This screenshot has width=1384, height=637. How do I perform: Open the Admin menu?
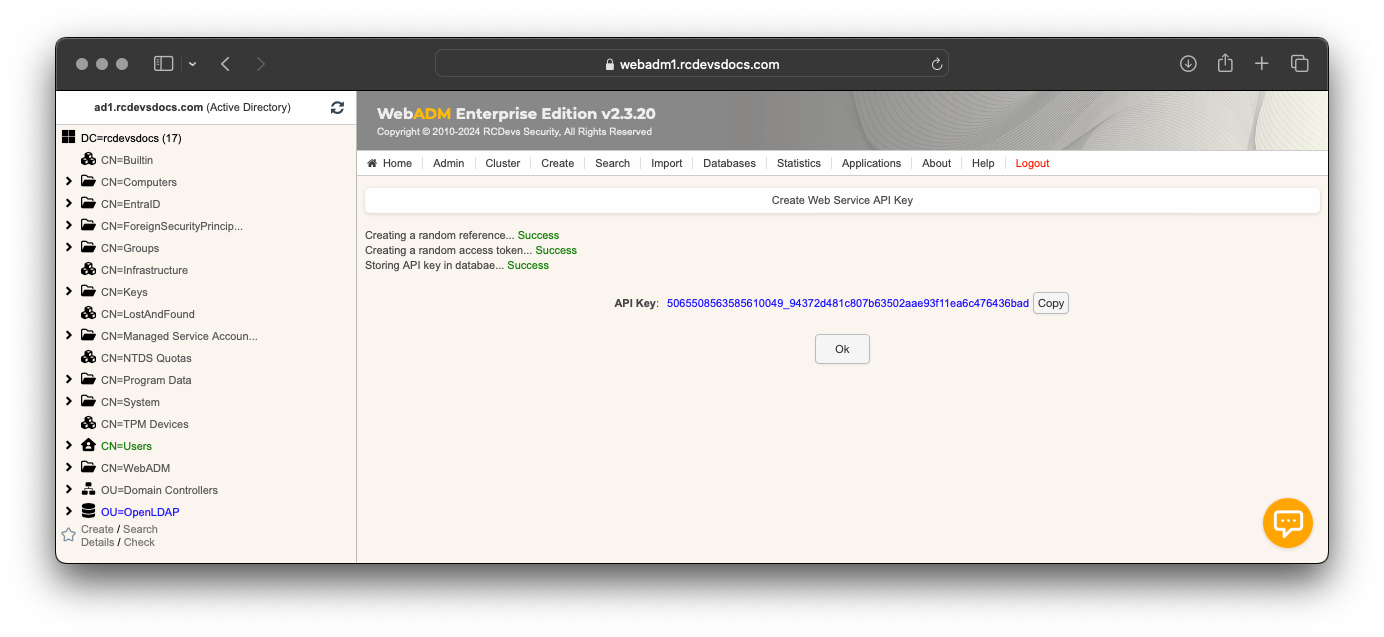[448, 163]
